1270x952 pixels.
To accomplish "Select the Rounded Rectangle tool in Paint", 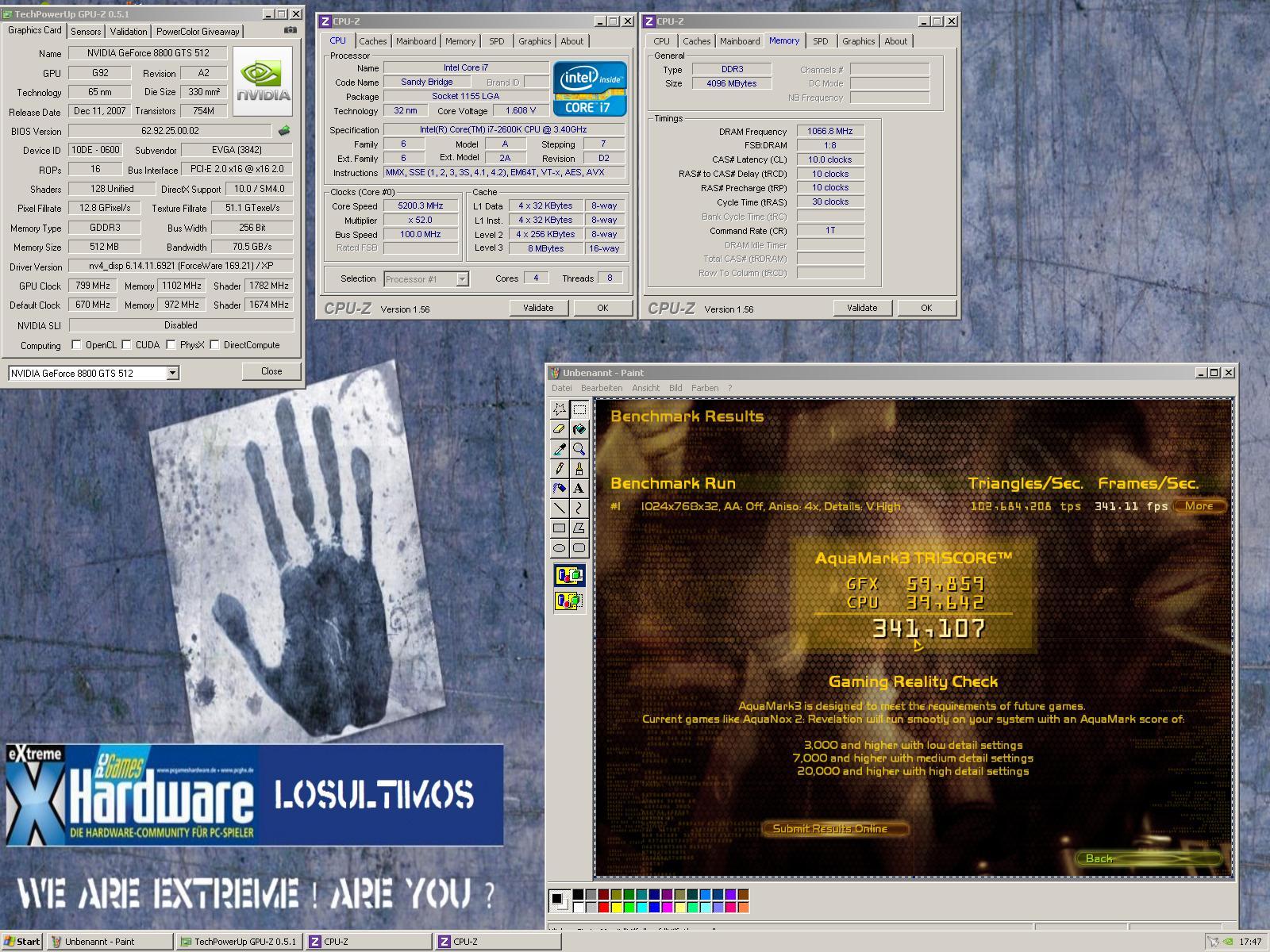I will click(579, 548).
